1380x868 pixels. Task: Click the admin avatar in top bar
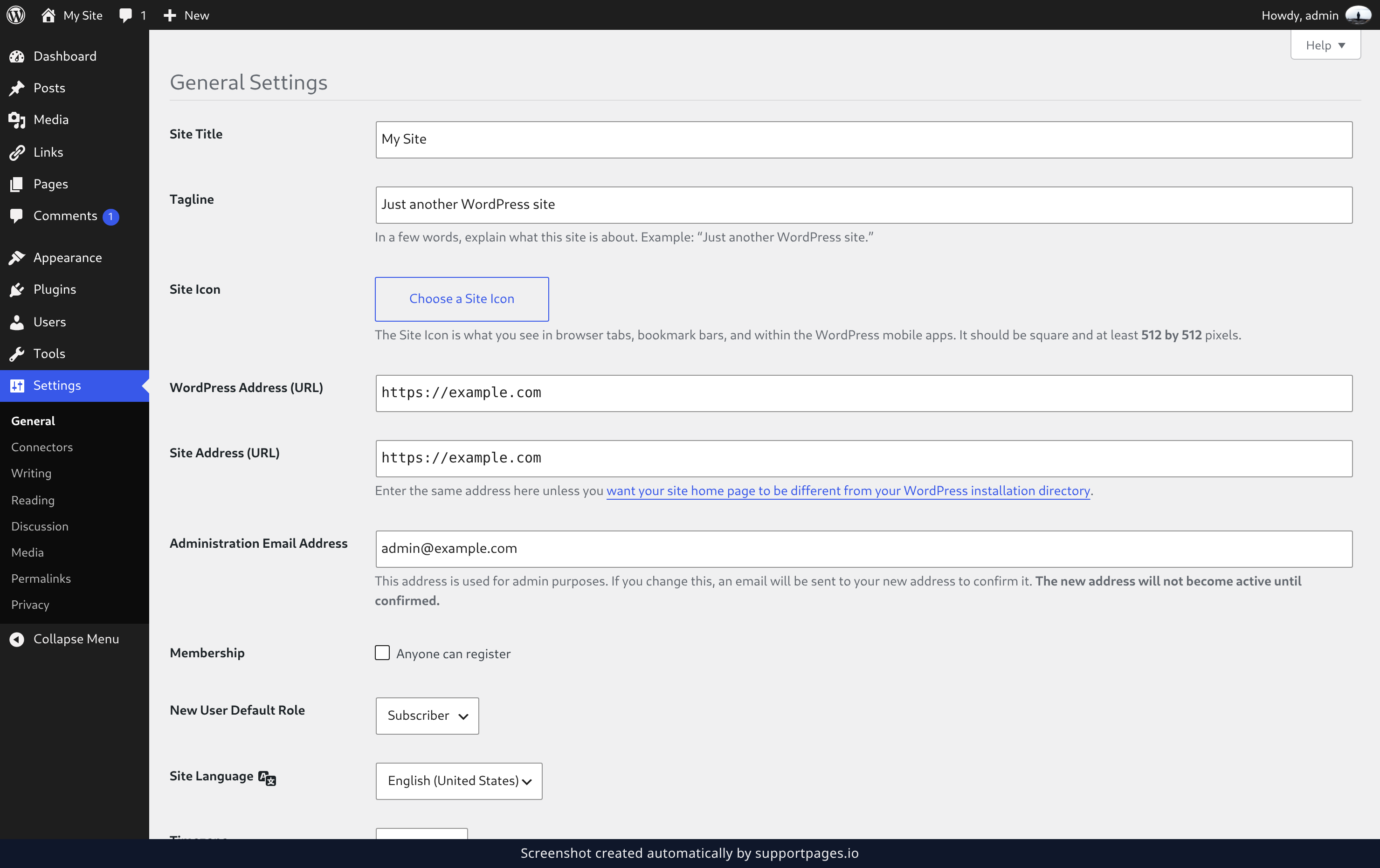click(x=1358, y=15)
